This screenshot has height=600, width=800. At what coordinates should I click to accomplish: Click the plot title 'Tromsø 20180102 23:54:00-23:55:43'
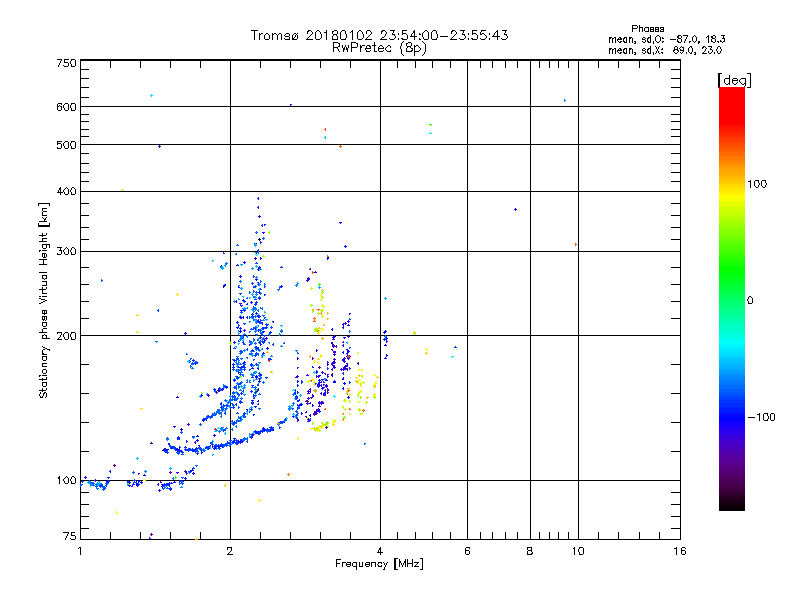(379, 35)
